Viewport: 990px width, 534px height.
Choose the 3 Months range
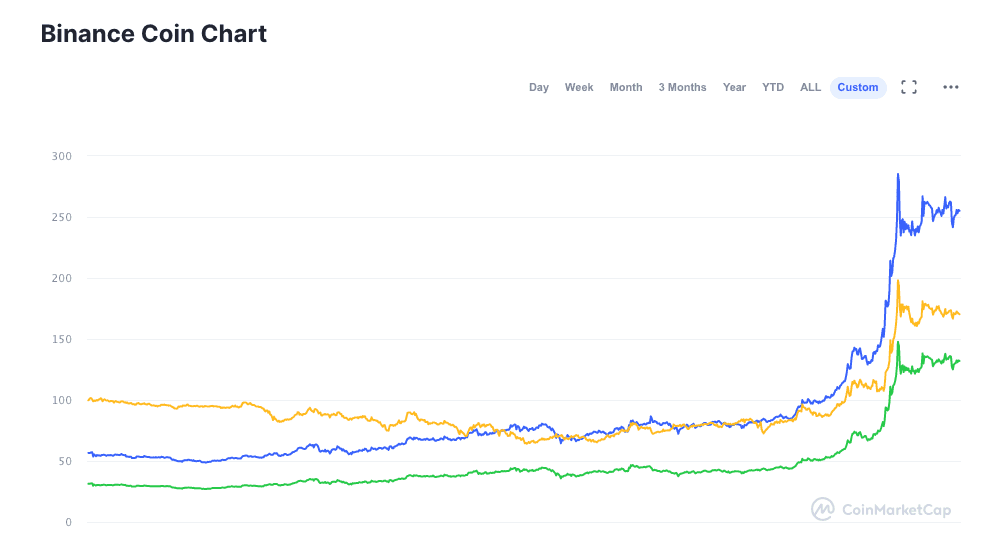click(x=682, y=87)
